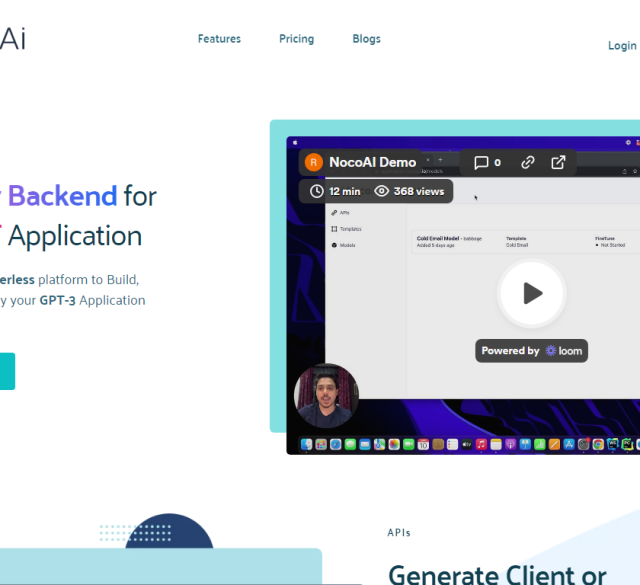This screenshot has height=585, width=640.
Task: Click Notes icon in video dock
Action: click(x=496, y=445)
